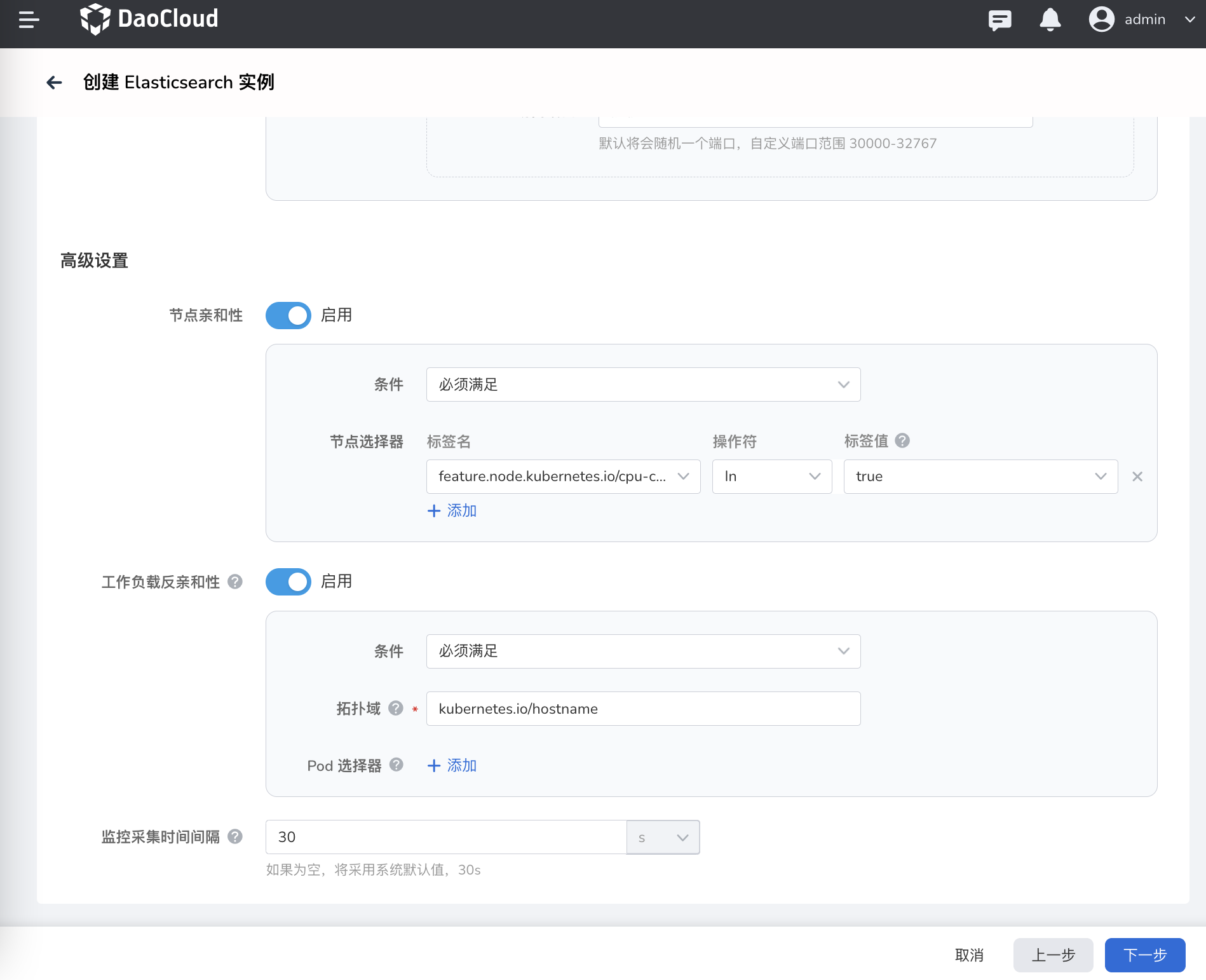Click the 下一步 next step button

(1145, 955)
